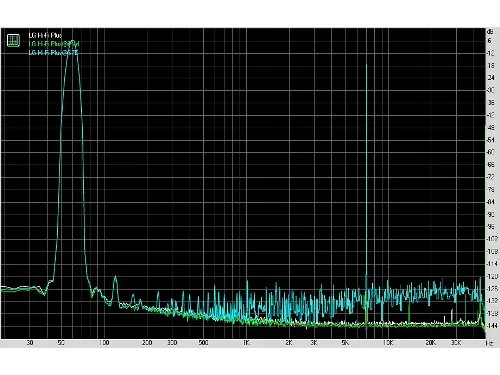This screenshot has height=375, width=500.
Task: Select the green LG Hi-Fi Plus legend entry
Action: pos(54,44)
